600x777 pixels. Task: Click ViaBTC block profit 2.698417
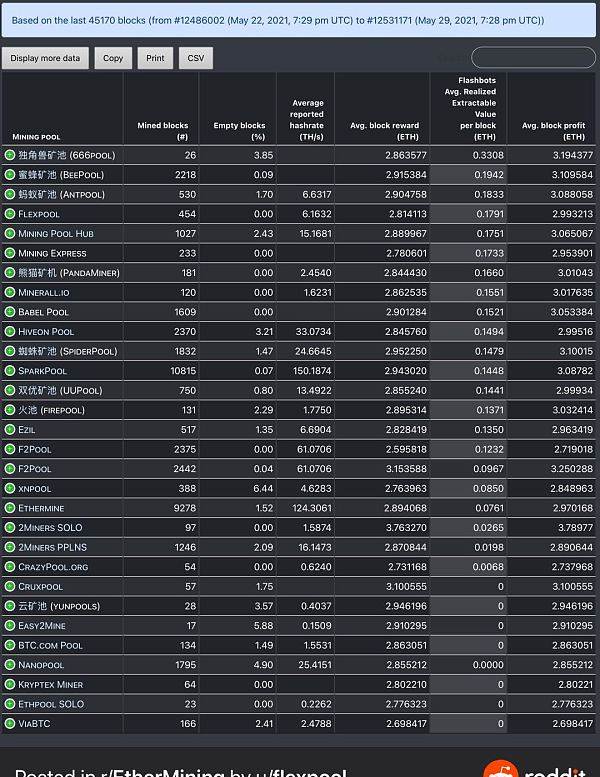[x=572, y=723]
